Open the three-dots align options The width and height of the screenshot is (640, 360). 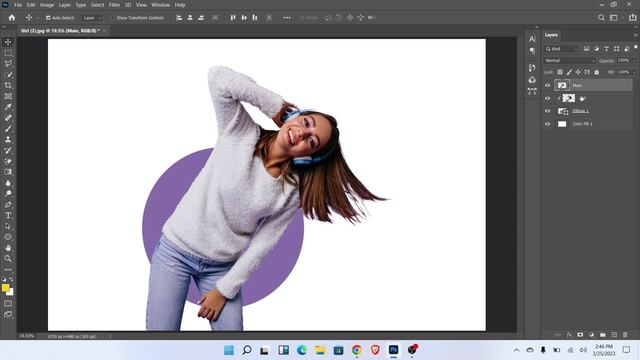click(287, 18)
